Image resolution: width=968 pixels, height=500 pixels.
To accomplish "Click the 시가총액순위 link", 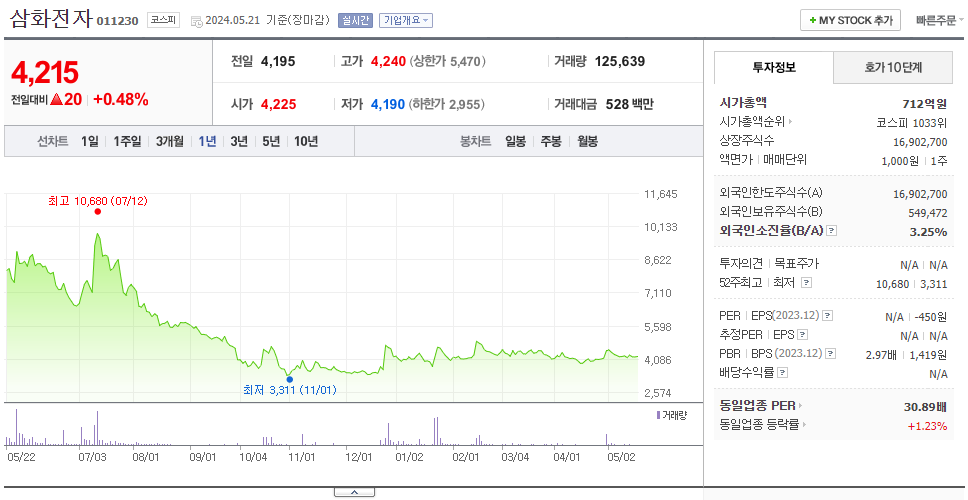I will [x=752, y=122].
